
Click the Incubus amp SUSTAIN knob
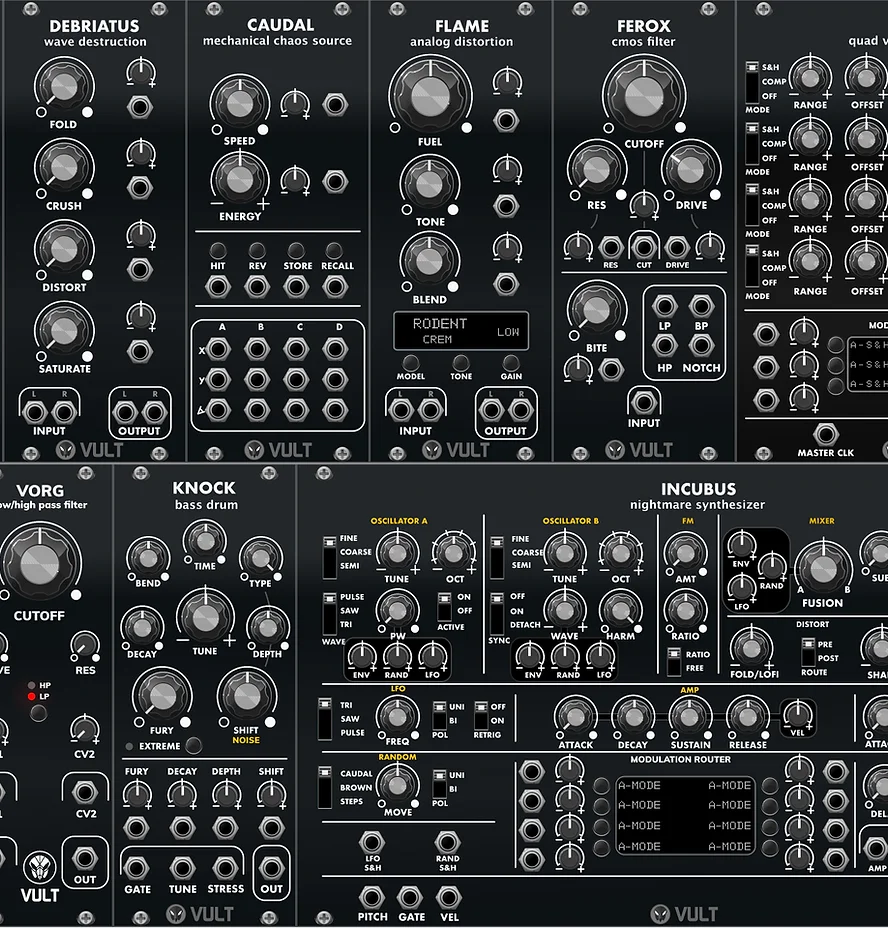point(689,717)
